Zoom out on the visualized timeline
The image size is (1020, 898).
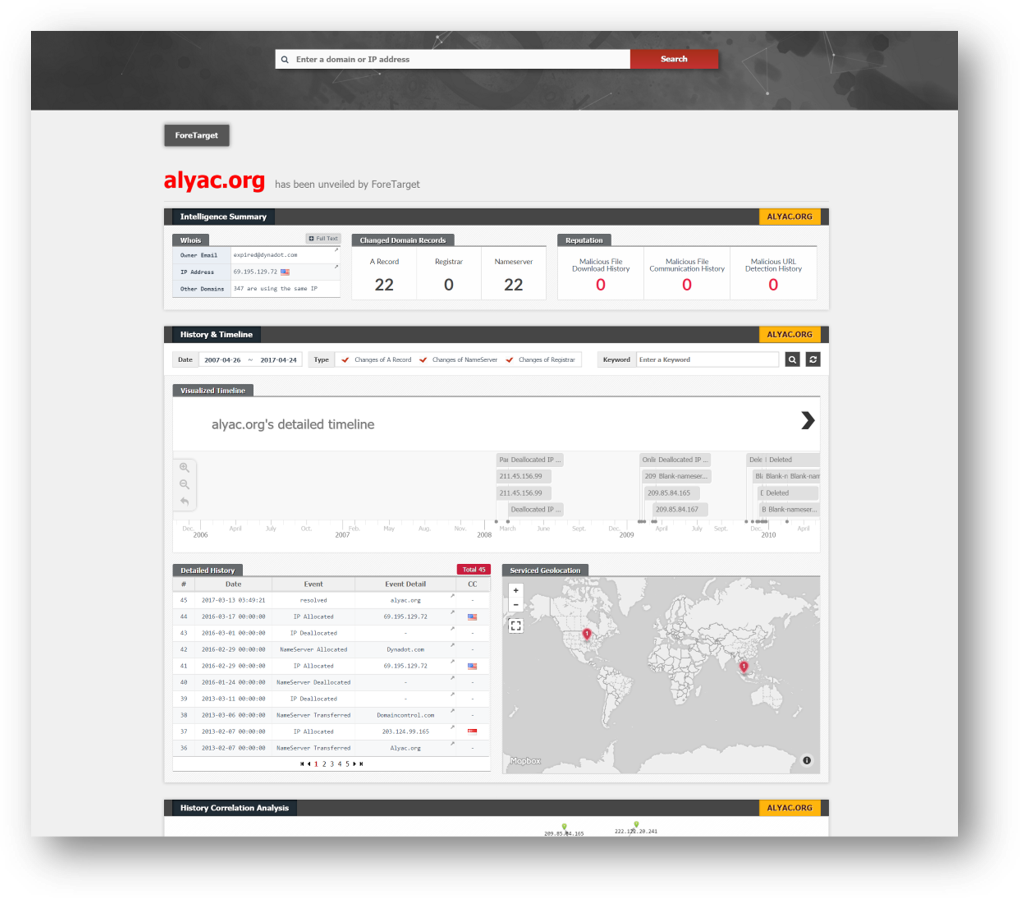click(185, 484)
